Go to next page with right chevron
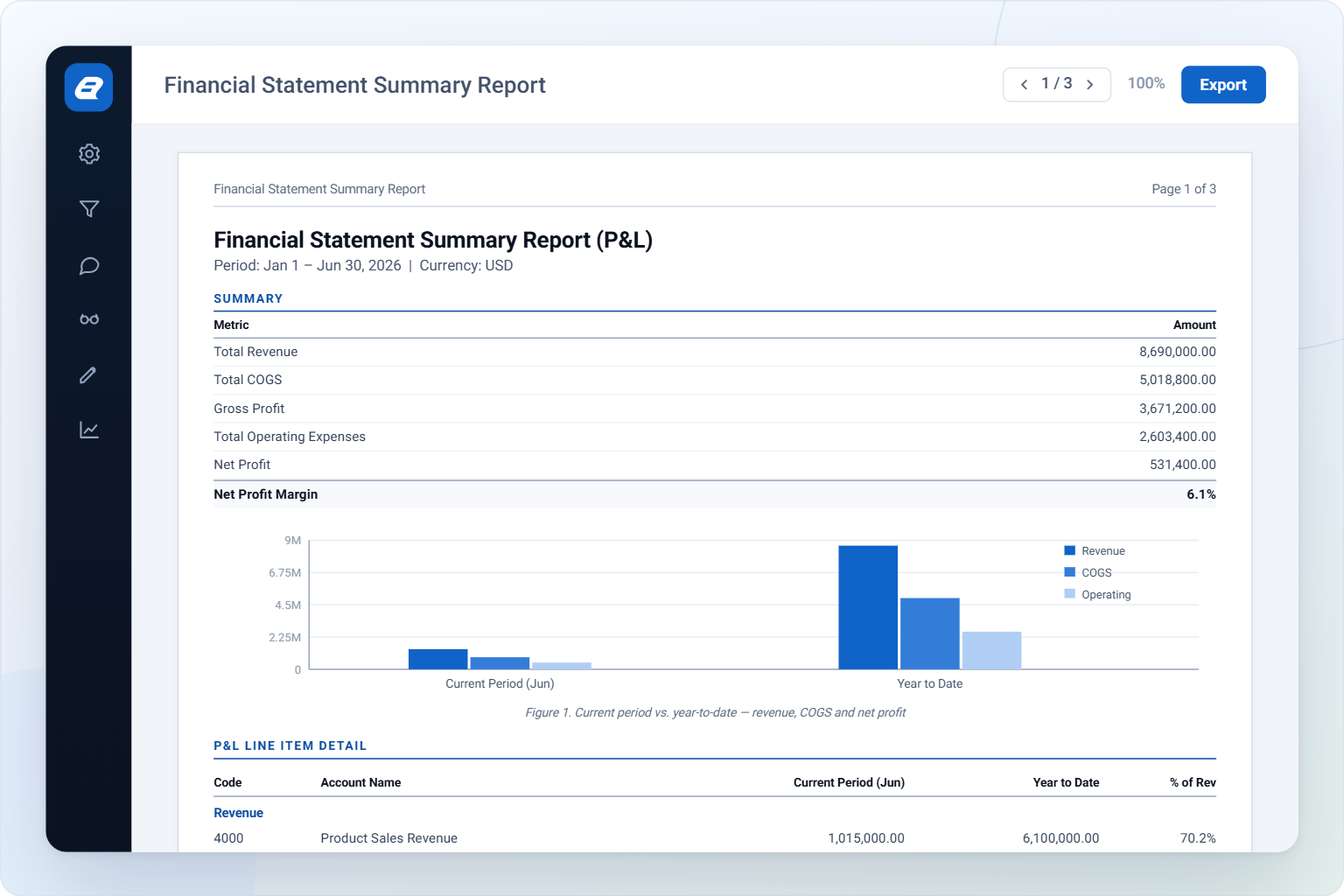This screenshot has height=896, width=1344. point(1090,85)
